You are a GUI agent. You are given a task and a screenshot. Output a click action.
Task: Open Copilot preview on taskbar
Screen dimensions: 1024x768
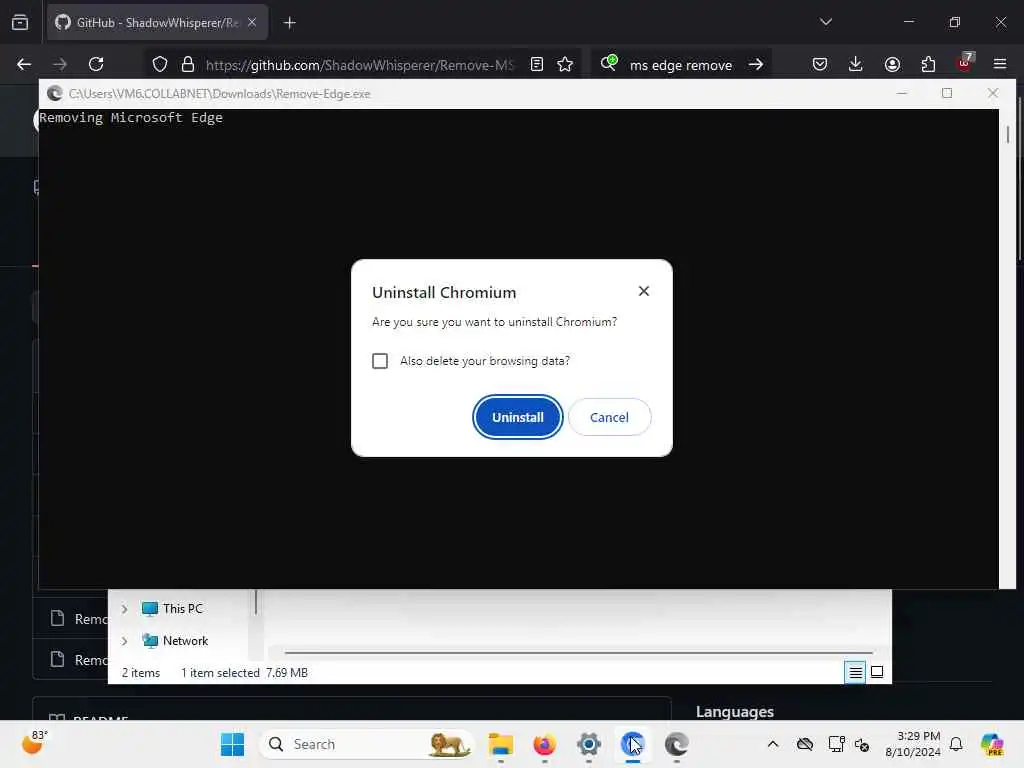click(991, 744)
